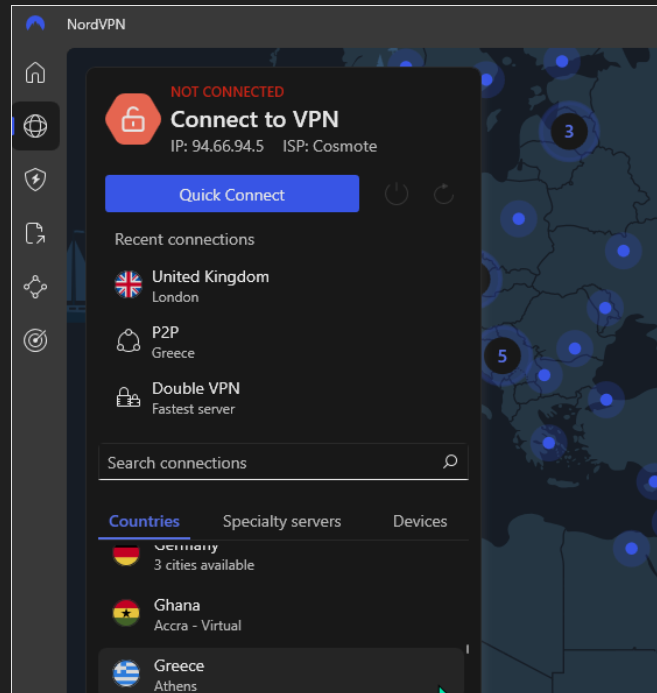Click the P2P network icon

[x=128, y=341]
